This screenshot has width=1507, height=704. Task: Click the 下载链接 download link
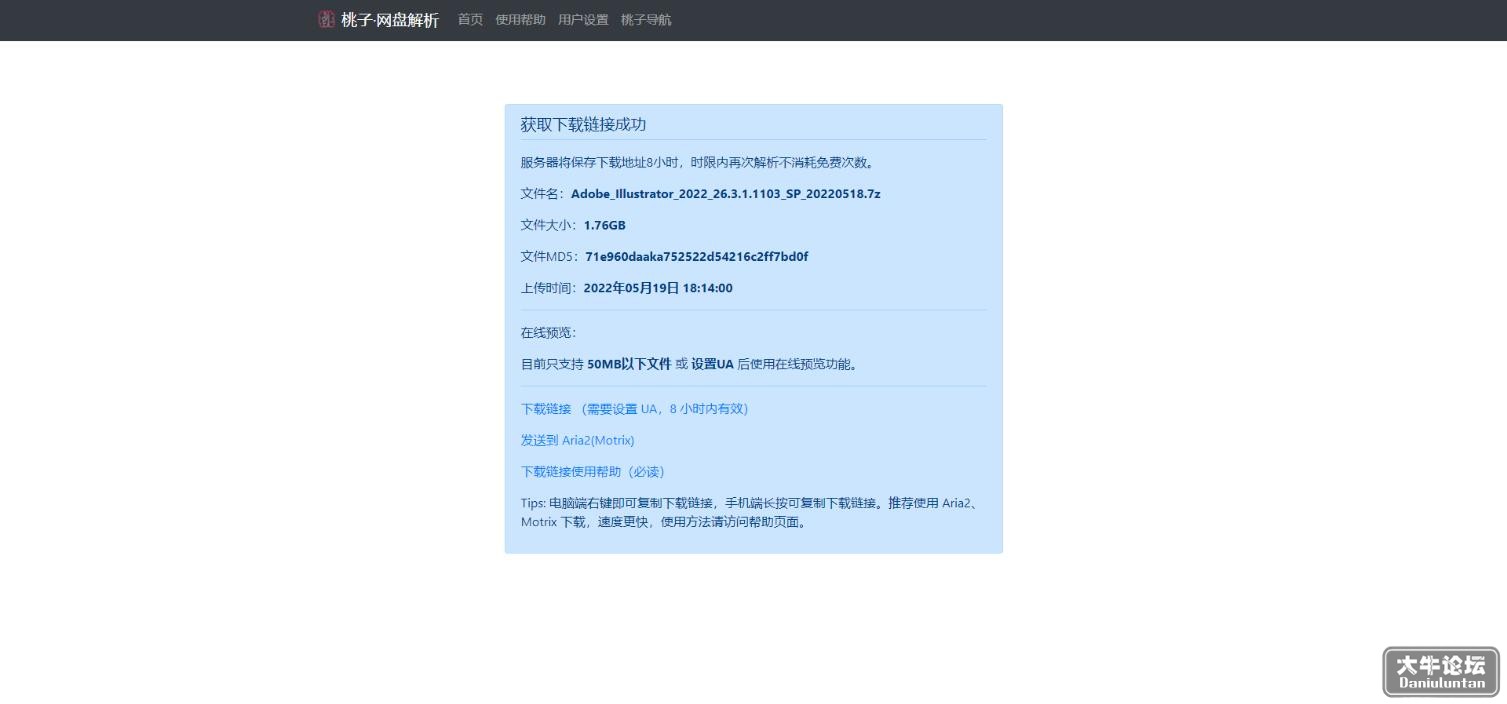pyautogui.click(x=634, y=409)
